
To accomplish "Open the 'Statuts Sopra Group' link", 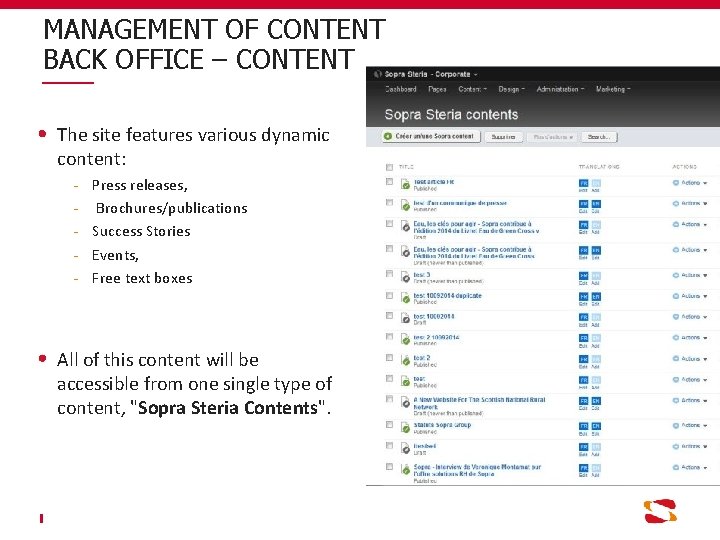I will [442, 425].
